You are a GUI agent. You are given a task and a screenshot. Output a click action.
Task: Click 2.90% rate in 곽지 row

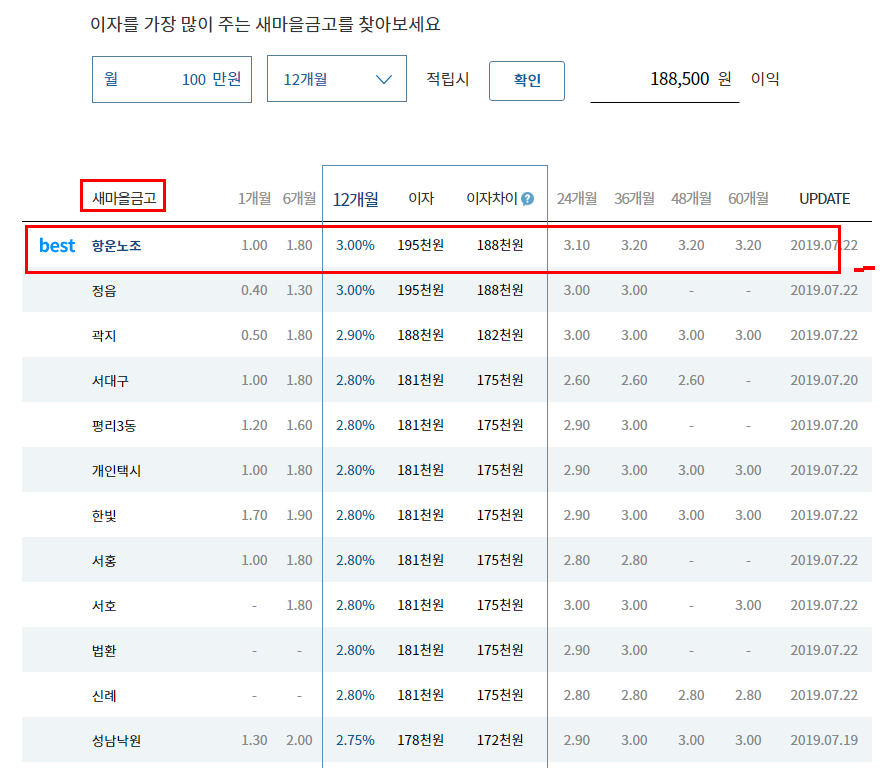(x=355, y=335)
